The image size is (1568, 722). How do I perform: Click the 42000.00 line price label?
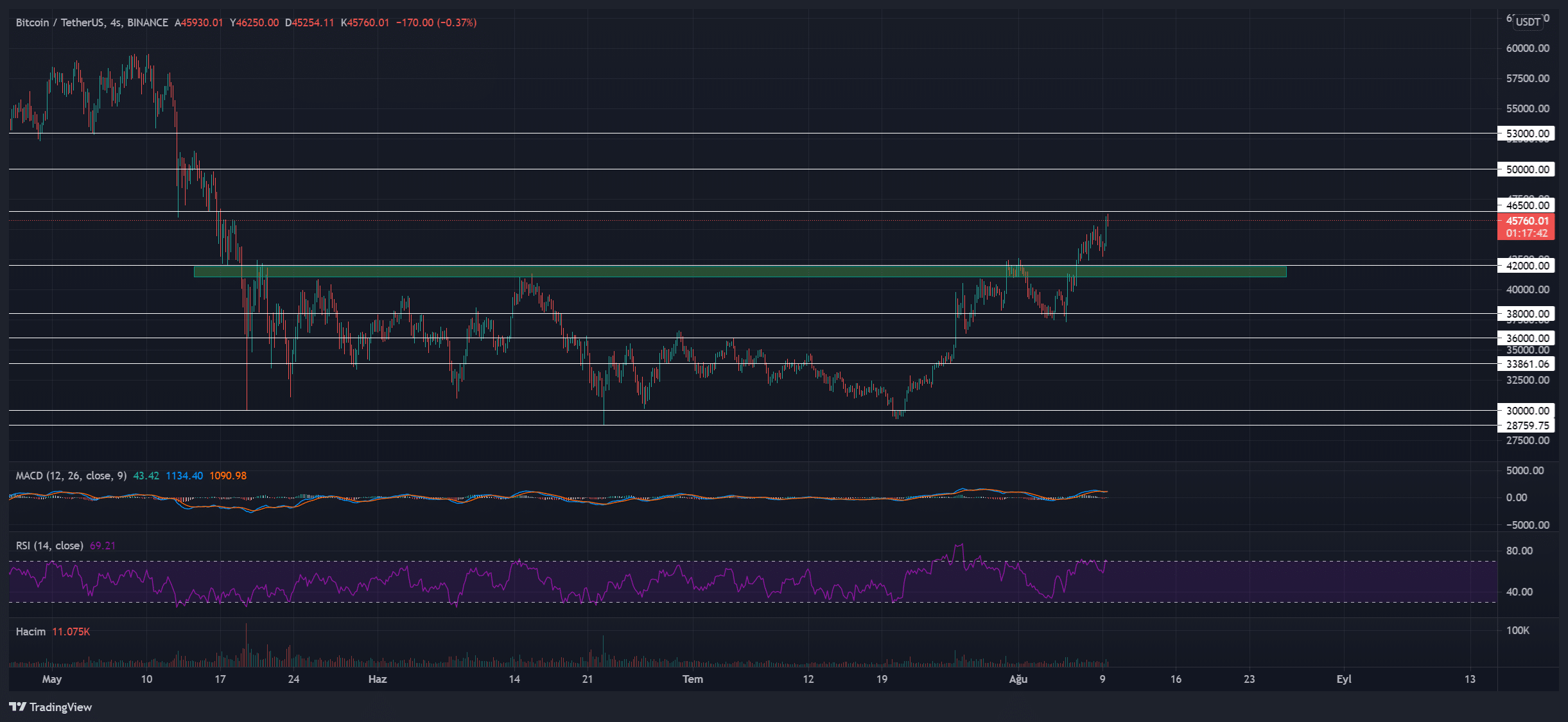click(x=1527, y=266)
